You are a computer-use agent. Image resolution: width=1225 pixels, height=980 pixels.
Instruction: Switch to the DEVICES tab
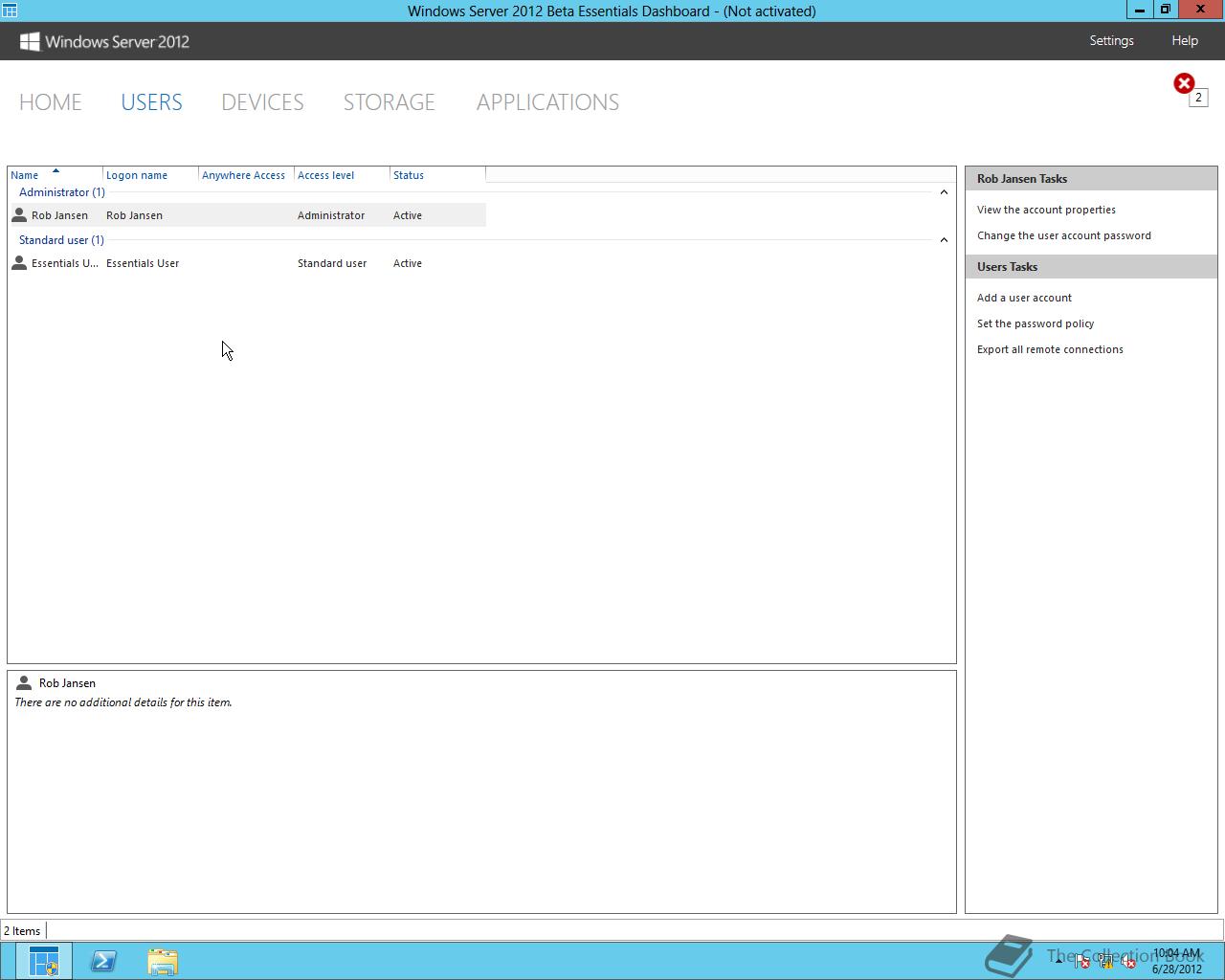point(262,102)
